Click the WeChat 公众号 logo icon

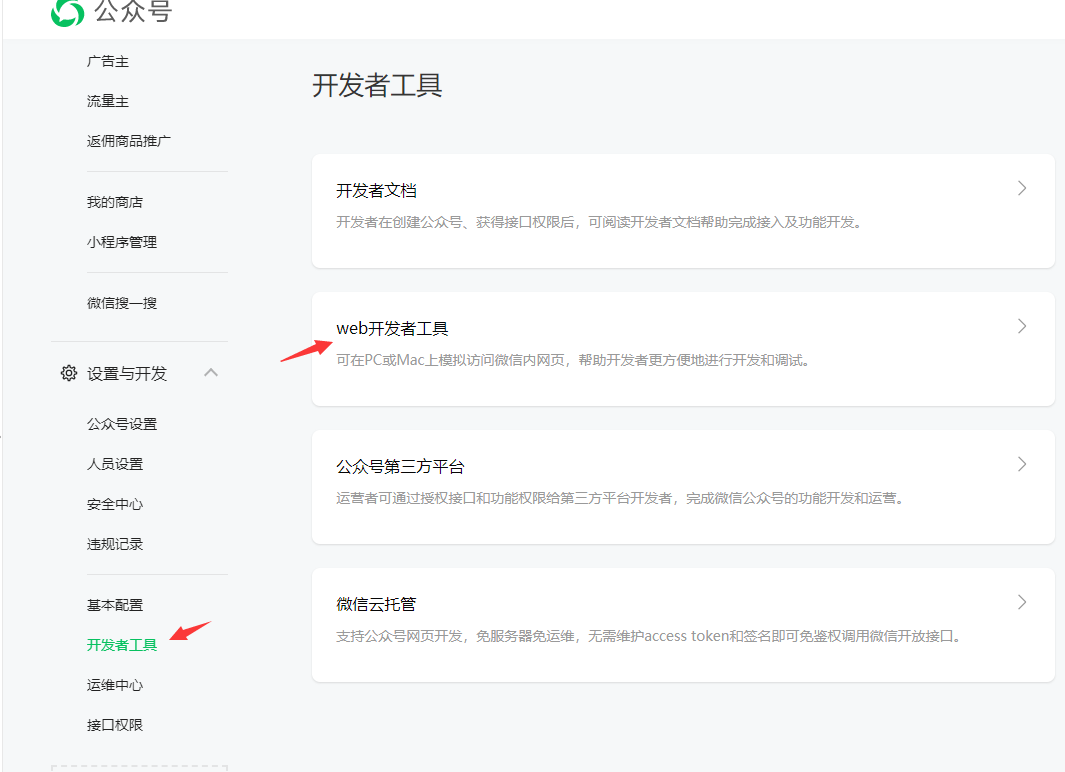coord(67,12)
